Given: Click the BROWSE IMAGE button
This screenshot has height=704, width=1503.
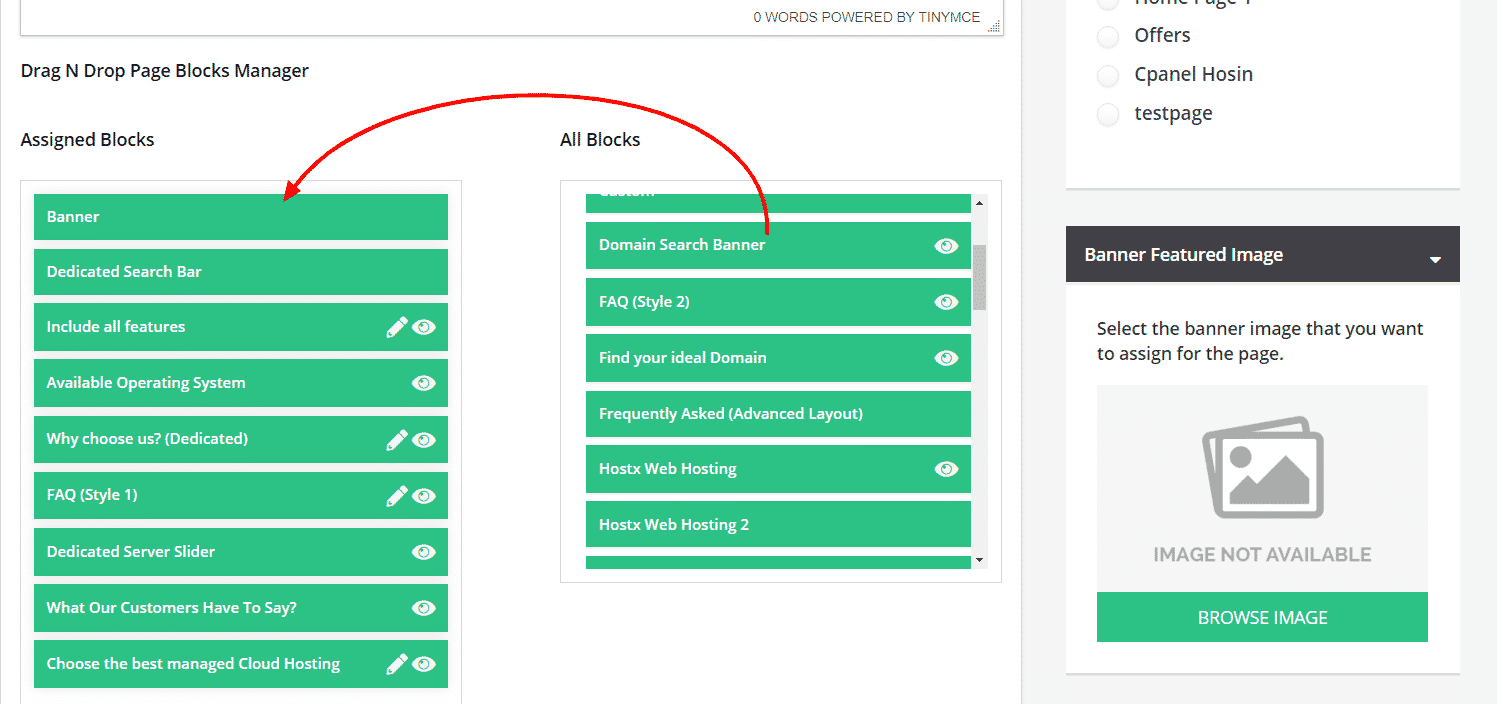Looking at the screenshot, I should coord(1262,617).
